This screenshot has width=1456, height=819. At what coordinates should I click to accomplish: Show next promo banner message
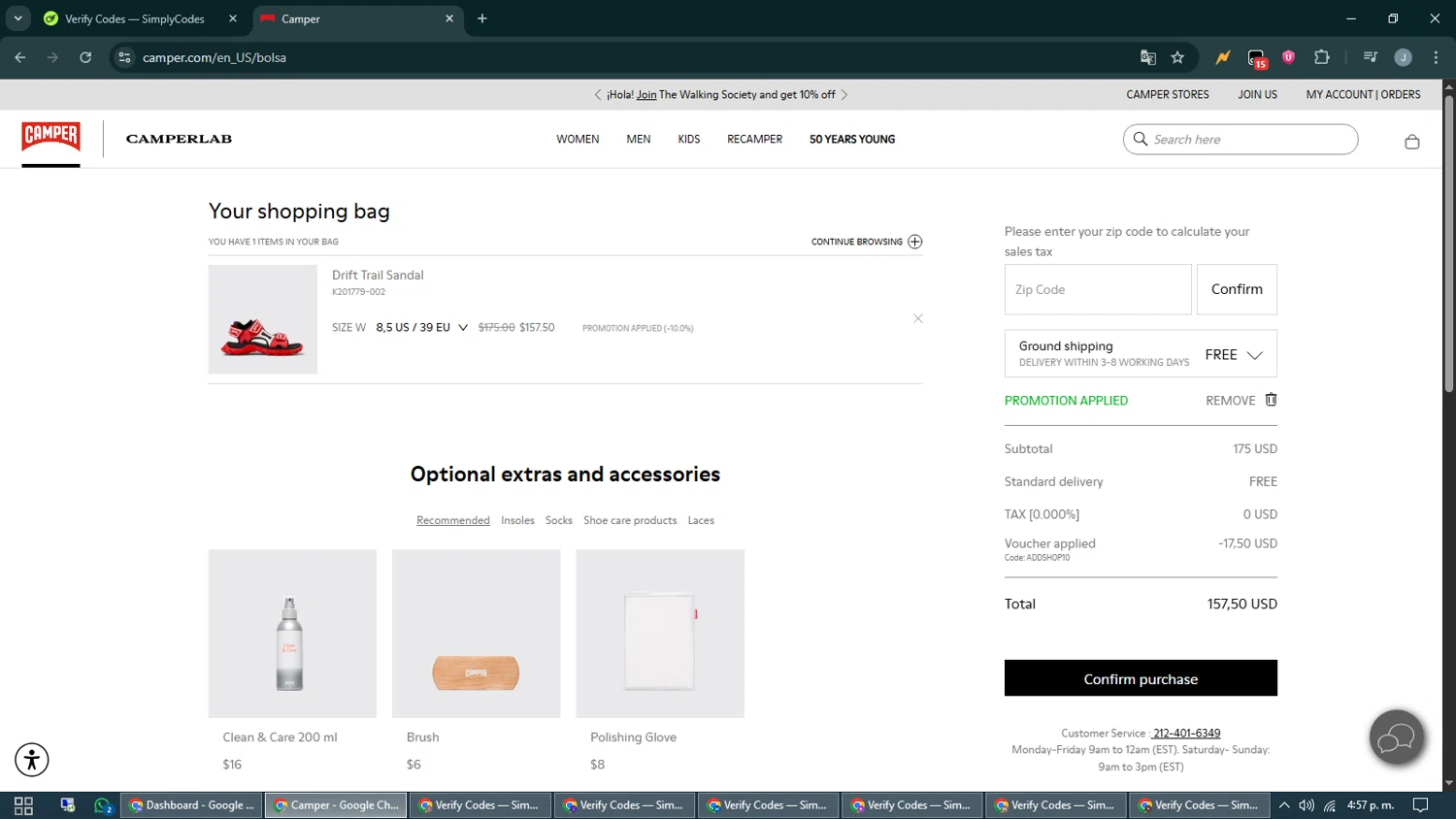[x=844, y=94]
